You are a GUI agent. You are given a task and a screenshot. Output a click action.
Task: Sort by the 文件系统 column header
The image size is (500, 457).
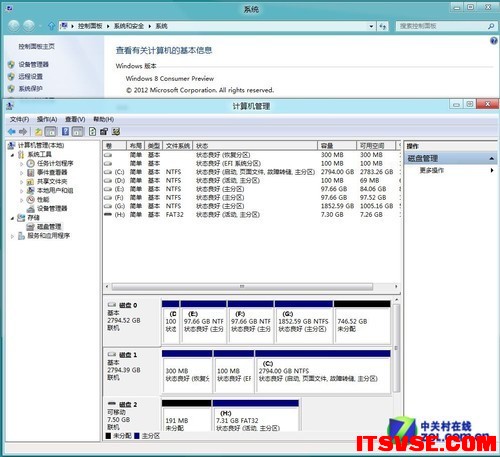click(x=178, y=146)
